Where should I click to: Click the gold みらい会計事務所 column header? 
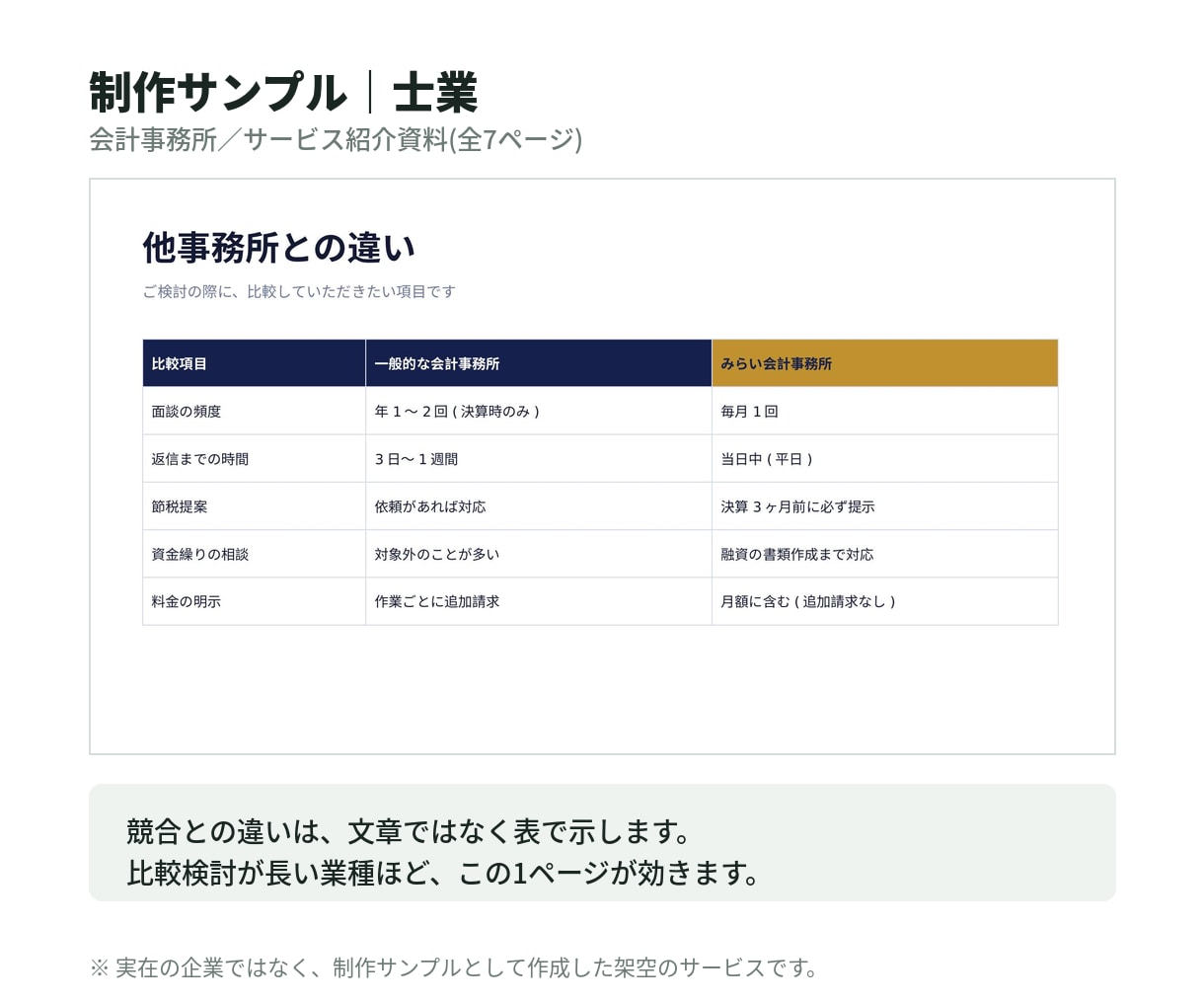pos(885,363)
